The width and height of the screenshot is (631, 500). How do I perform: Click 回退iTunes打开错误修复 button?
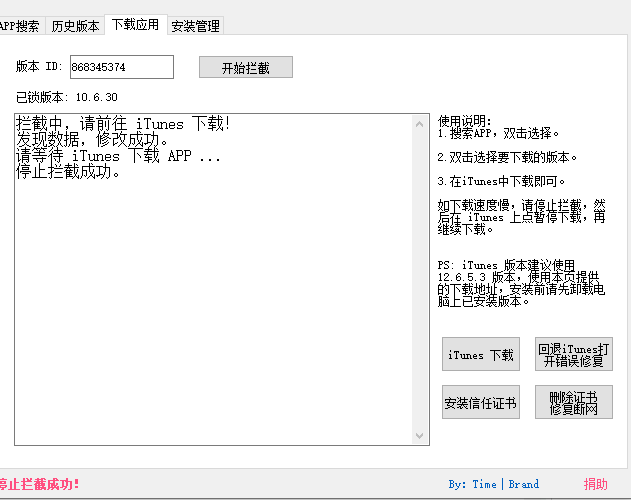574,354
